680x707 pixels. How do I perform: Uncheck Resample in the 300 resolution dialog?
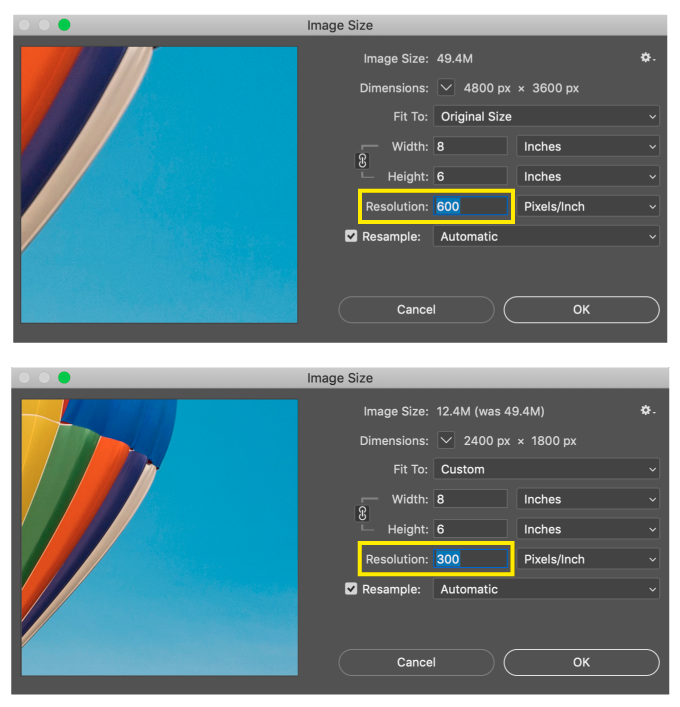coord(351,589)
